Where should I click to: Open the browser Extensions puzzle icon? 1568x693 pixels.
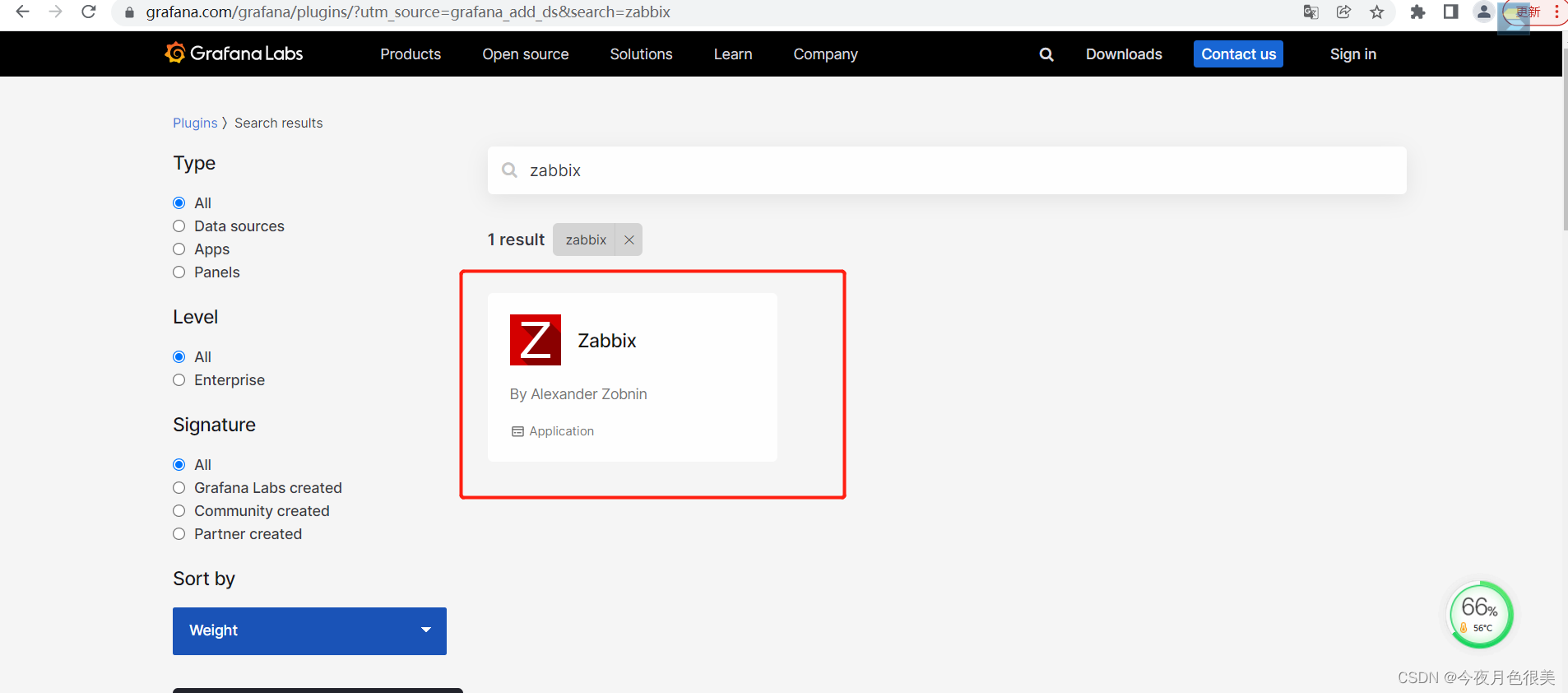coord(1417,12)
